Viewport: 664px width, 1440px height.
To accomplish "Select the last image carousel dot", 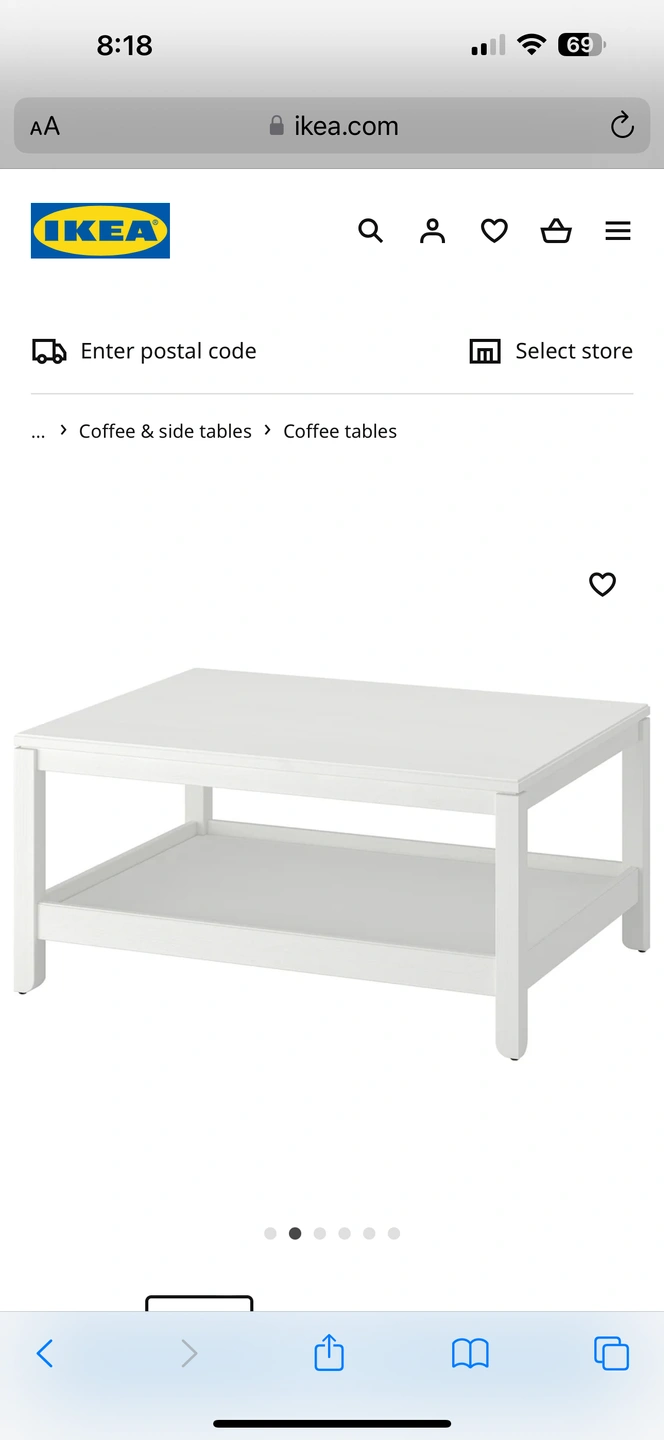I will 394,1233.
